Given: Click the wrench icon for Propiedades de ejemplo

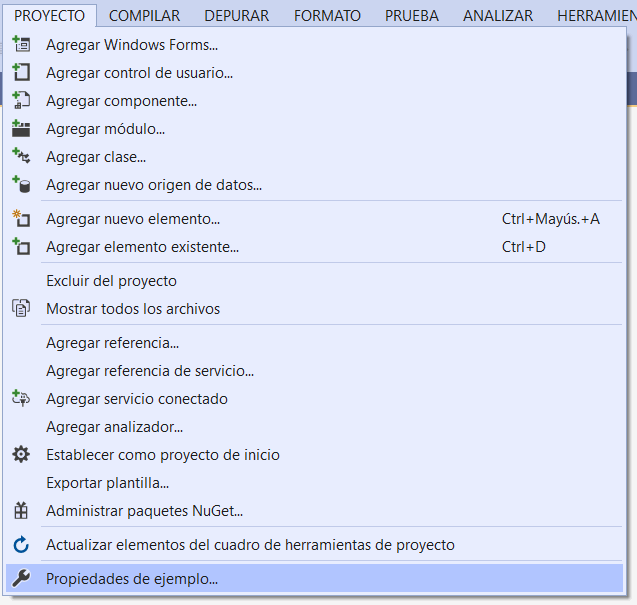Looking at the screenshot, I should [21, 578].
